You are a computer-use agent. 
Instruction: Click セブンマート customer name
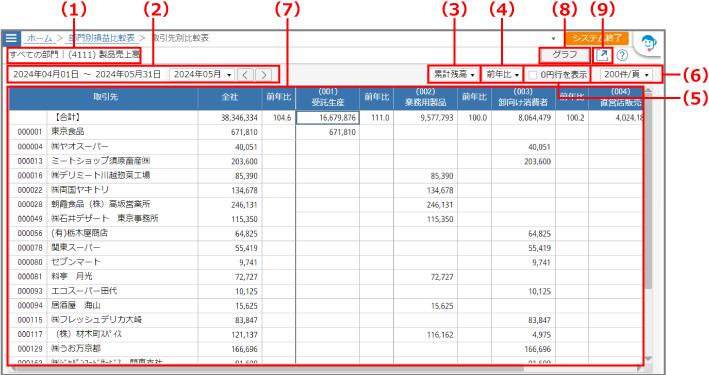(x=76, y=262)
